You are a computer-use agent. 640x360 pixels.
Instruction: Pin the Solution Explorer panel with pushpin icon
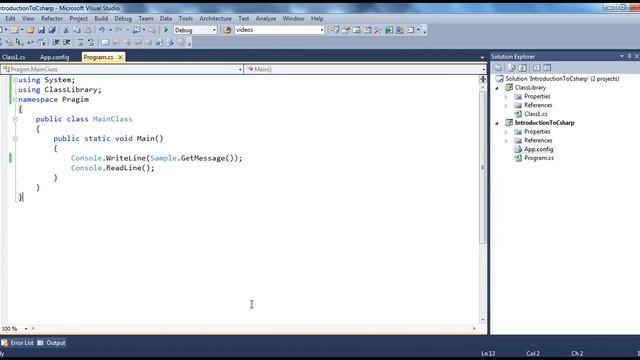coord(629,56)
